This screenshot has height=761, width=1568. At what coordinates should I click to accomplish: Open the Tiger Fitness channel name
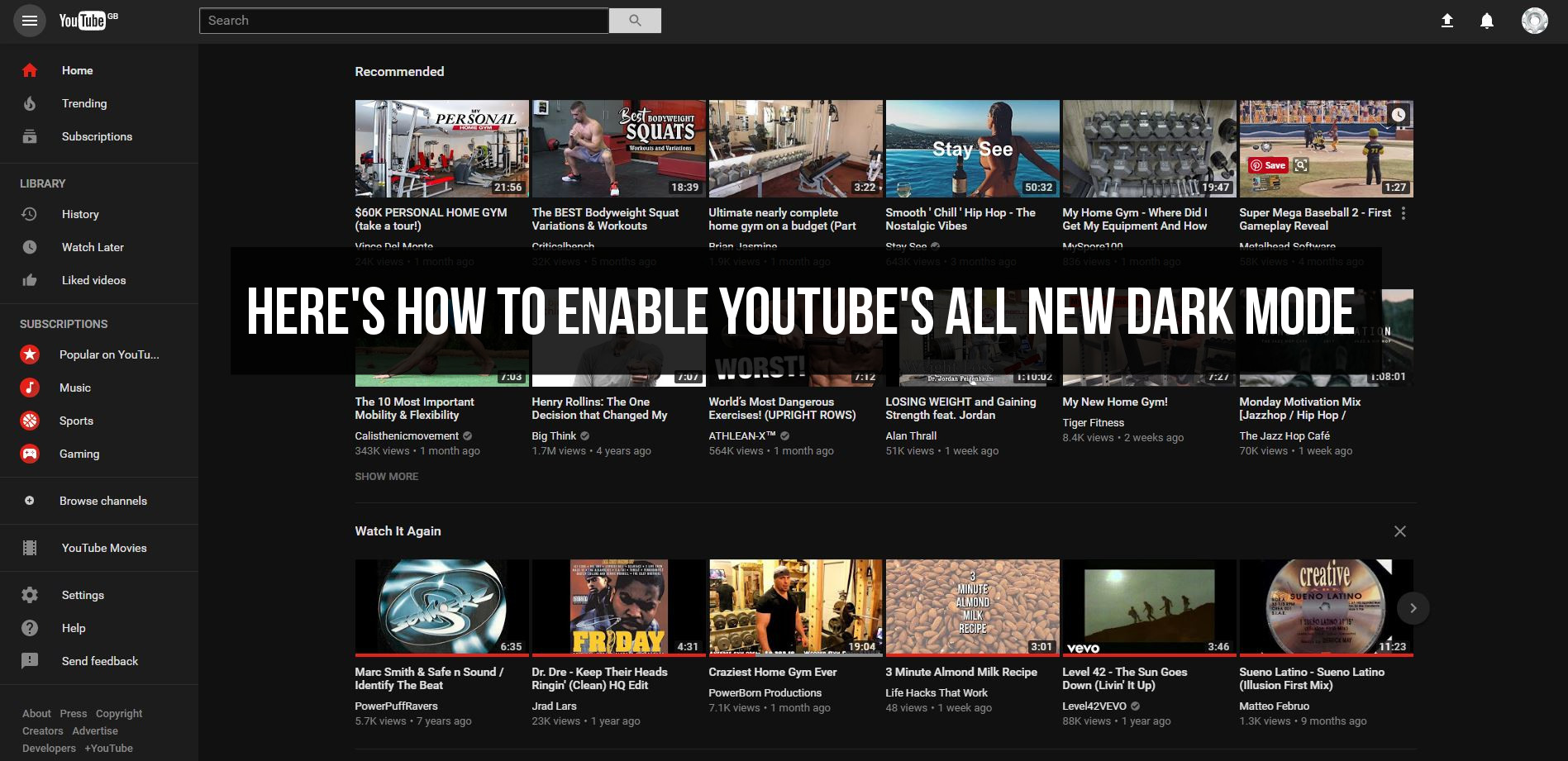pos(1094,423)
